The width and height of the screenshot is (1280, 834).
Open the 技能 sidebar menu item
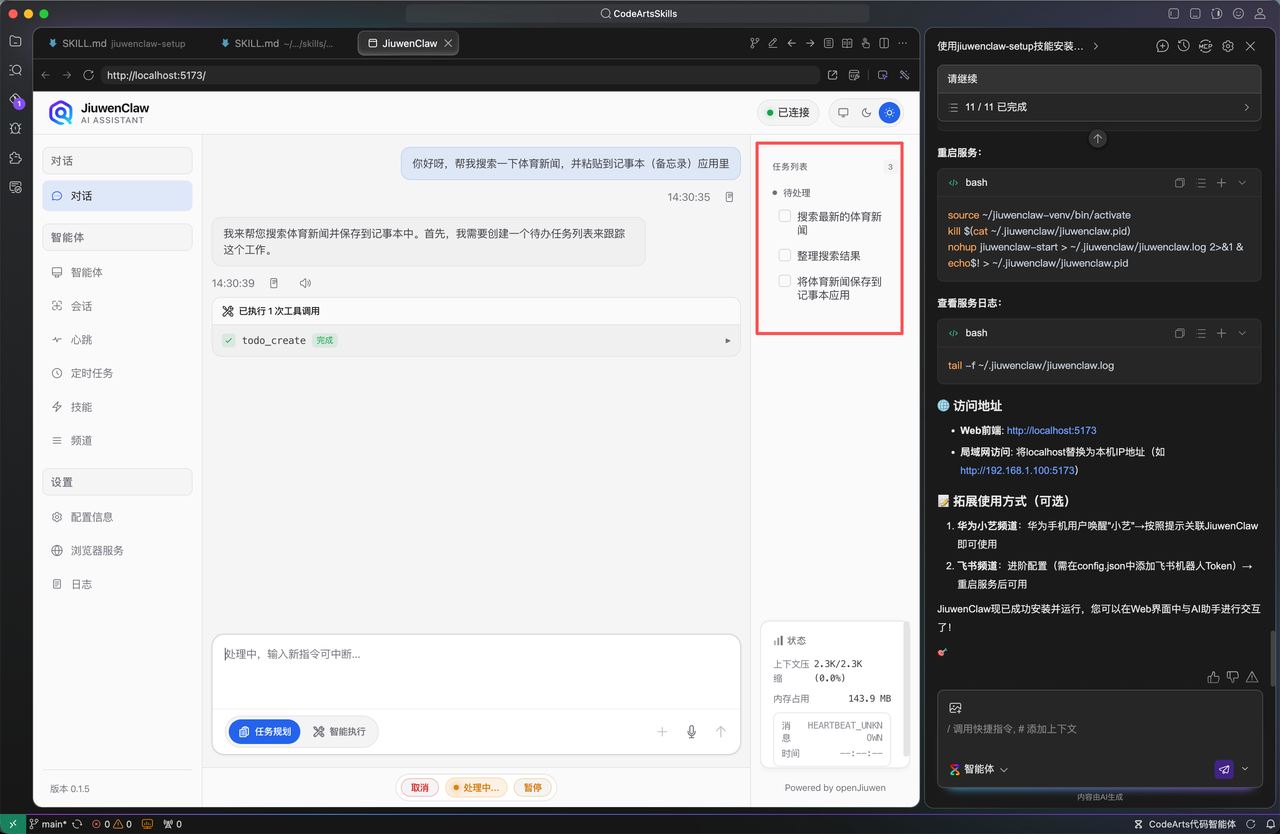click(117, 407)
